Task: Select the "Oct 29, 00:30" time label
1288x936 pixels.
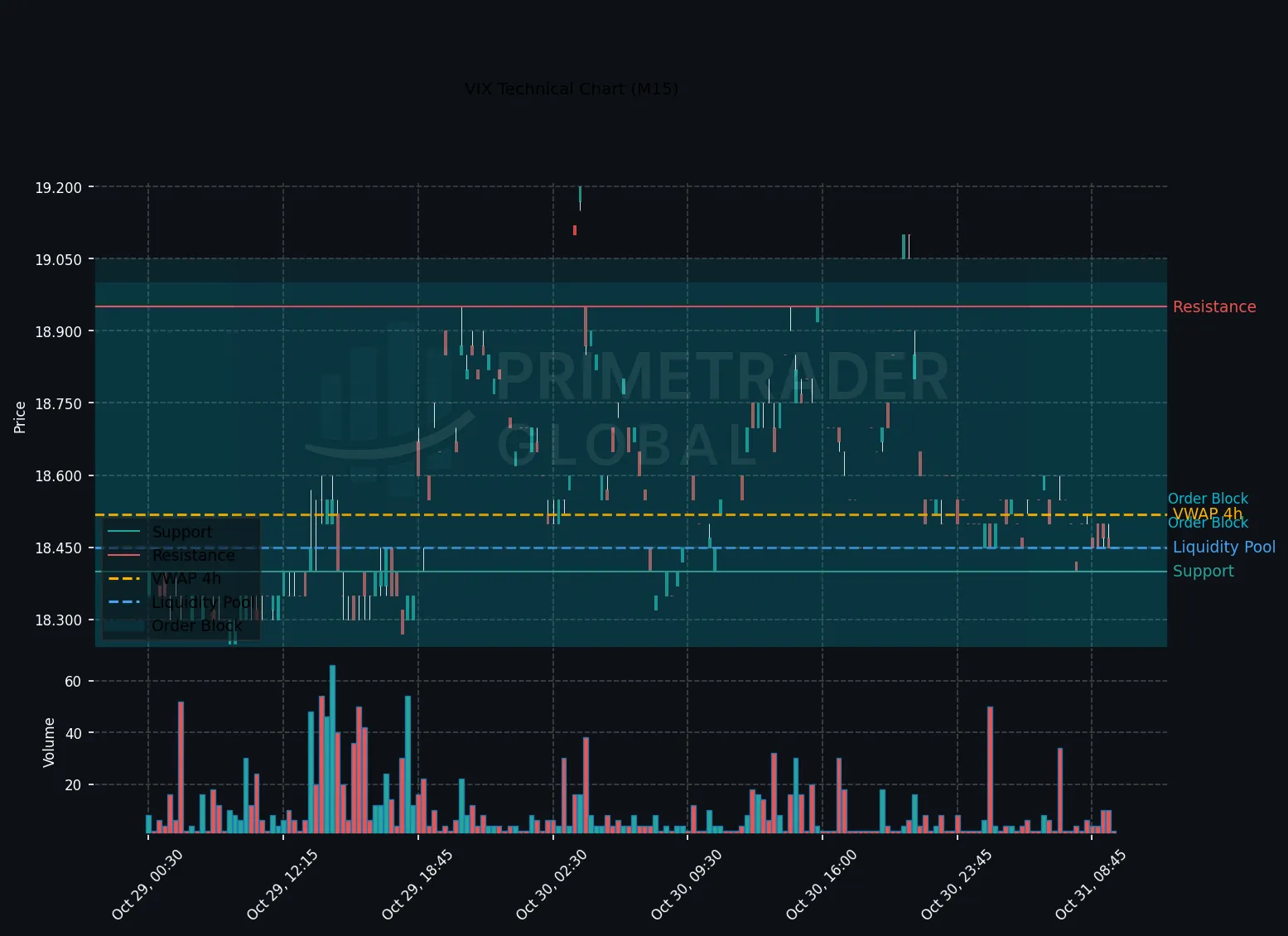Action: [x=147, y=884]
